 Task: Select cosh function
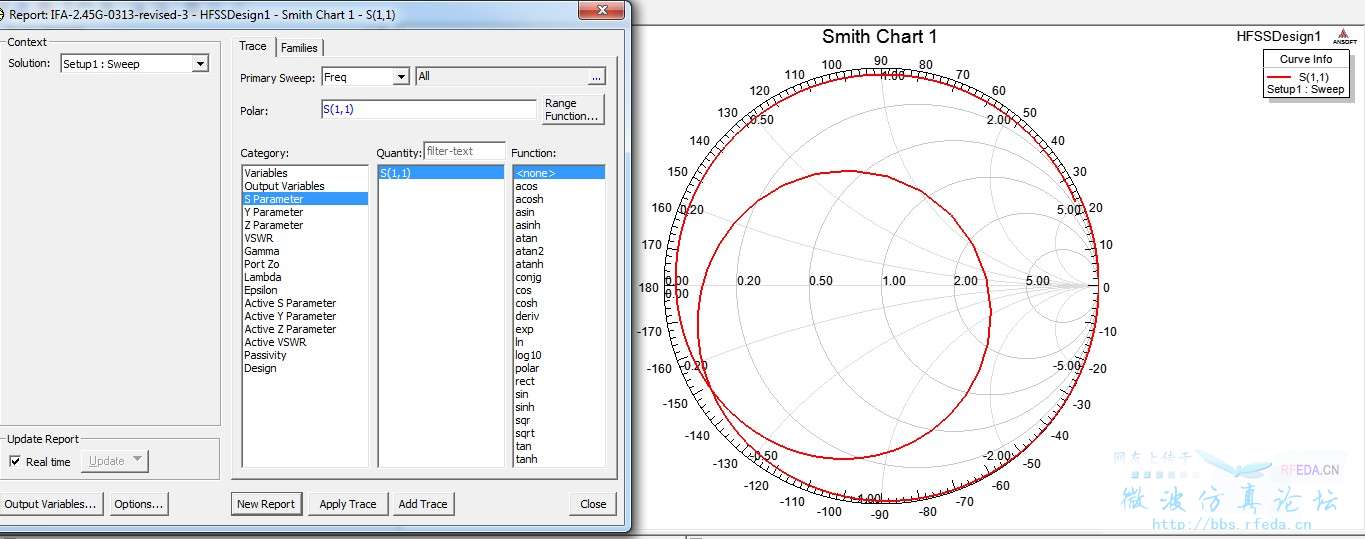pyautogui.click(x=559, y=303)
